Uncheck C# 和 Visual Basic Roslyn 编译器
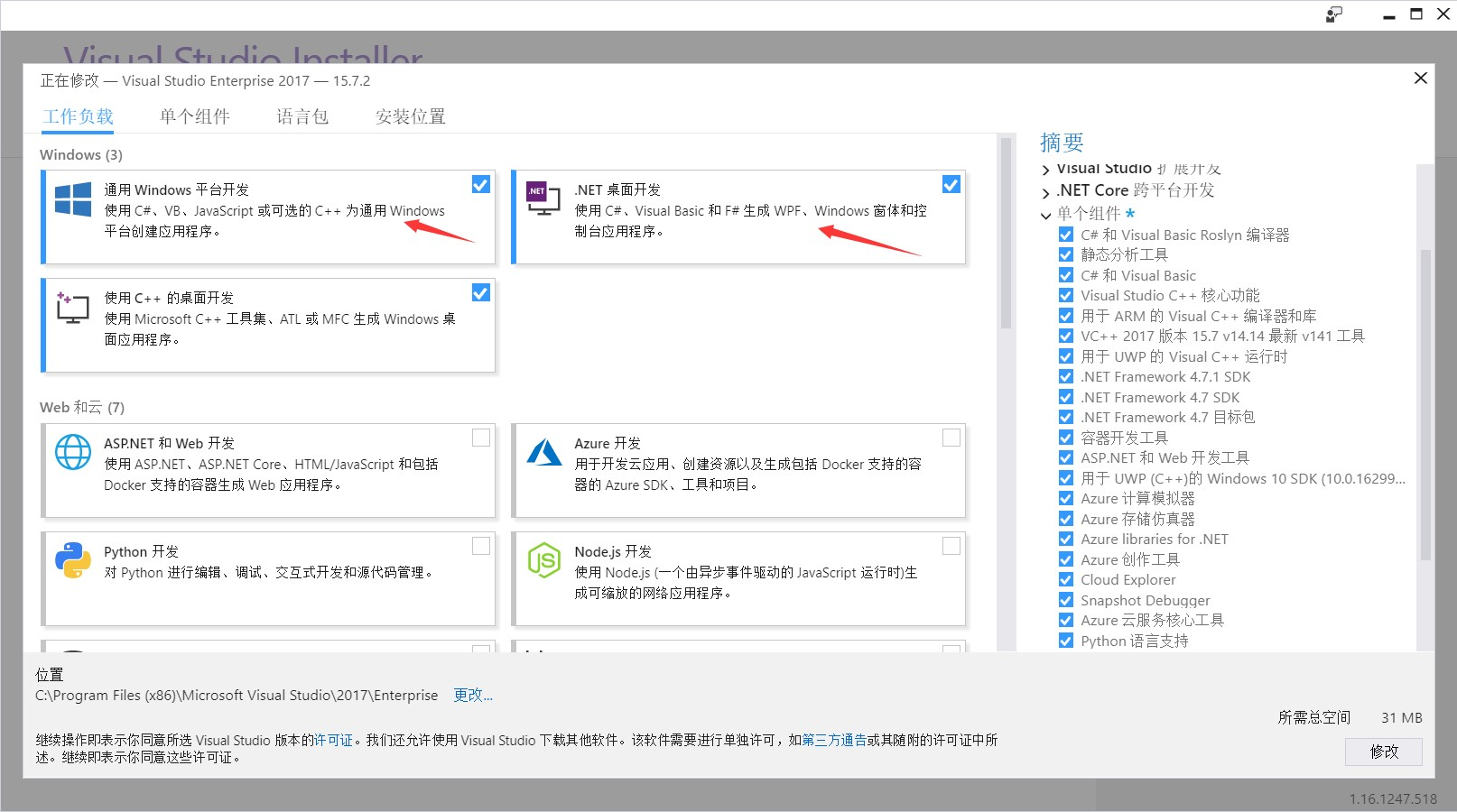This screenshot has height=812, width=1457. click(1066, 235)
